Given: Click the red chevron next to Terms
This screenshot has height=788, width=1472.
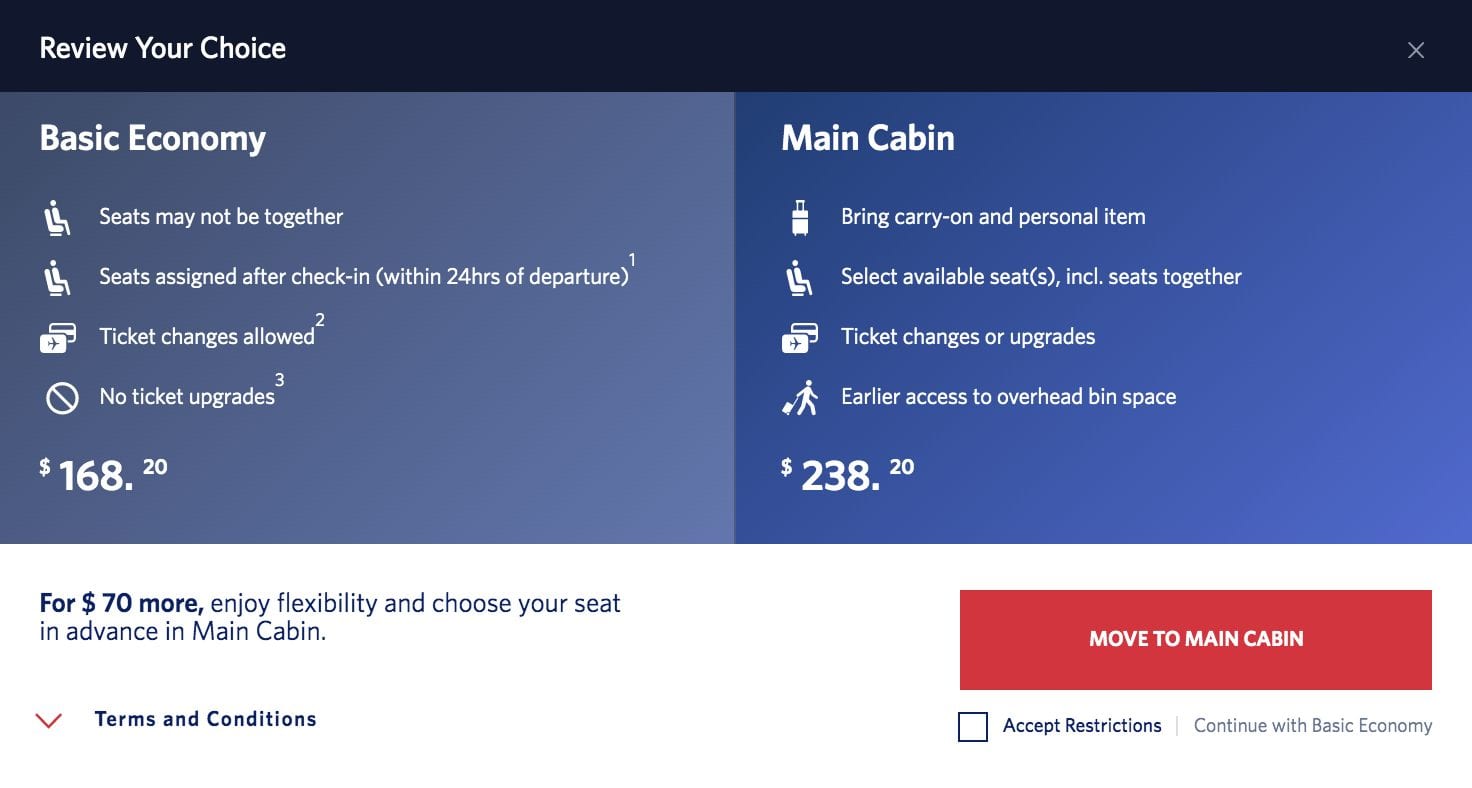Looking at the screenshot, I should coord(48,719).
